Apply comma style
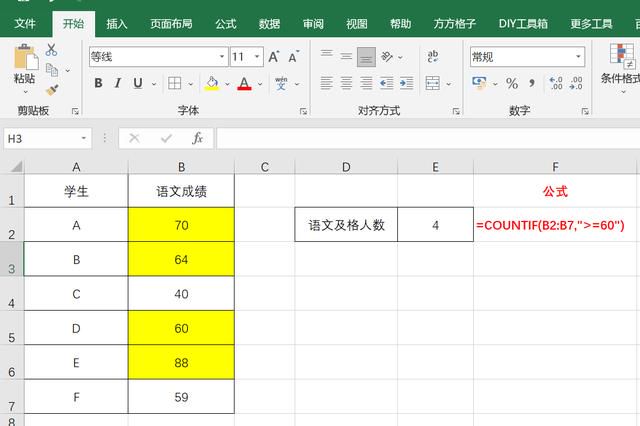This screenshot has width=640, height=426. pos(532,83)
